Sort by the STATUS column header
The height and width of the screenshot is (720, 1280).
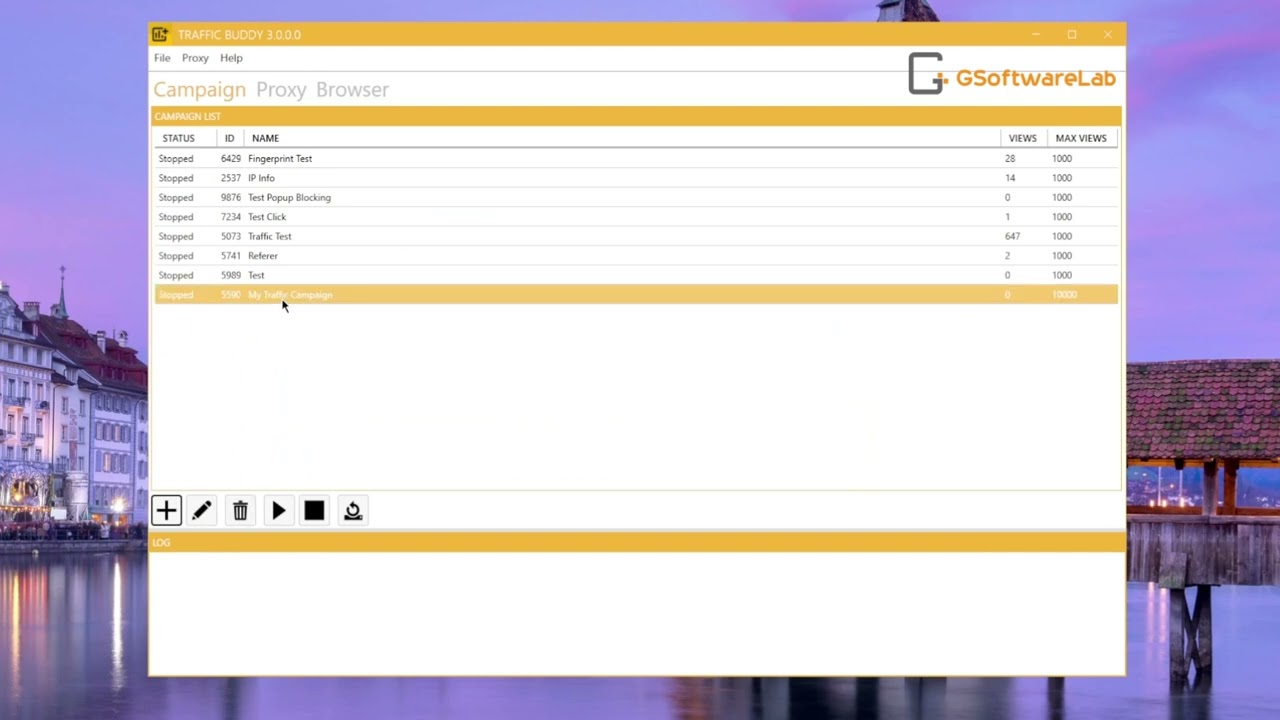(178, 138)
